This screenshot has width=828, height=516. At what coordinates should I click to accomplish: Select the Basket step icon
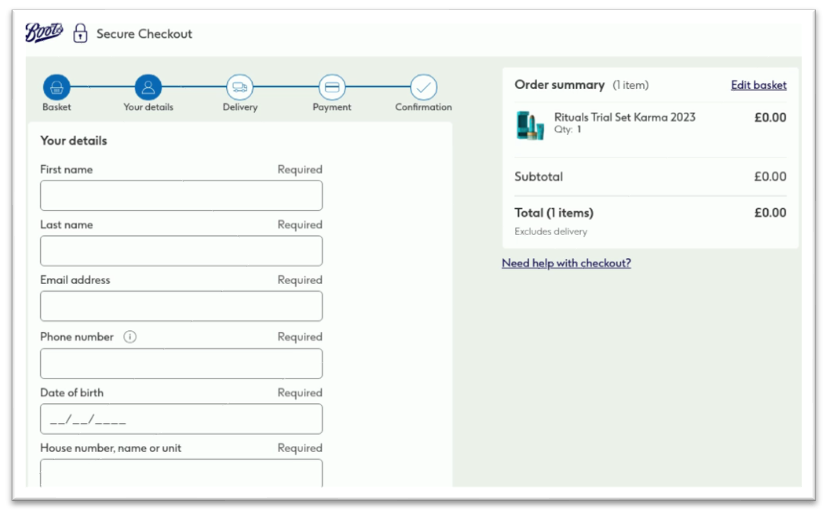click(x=56, y=87)
